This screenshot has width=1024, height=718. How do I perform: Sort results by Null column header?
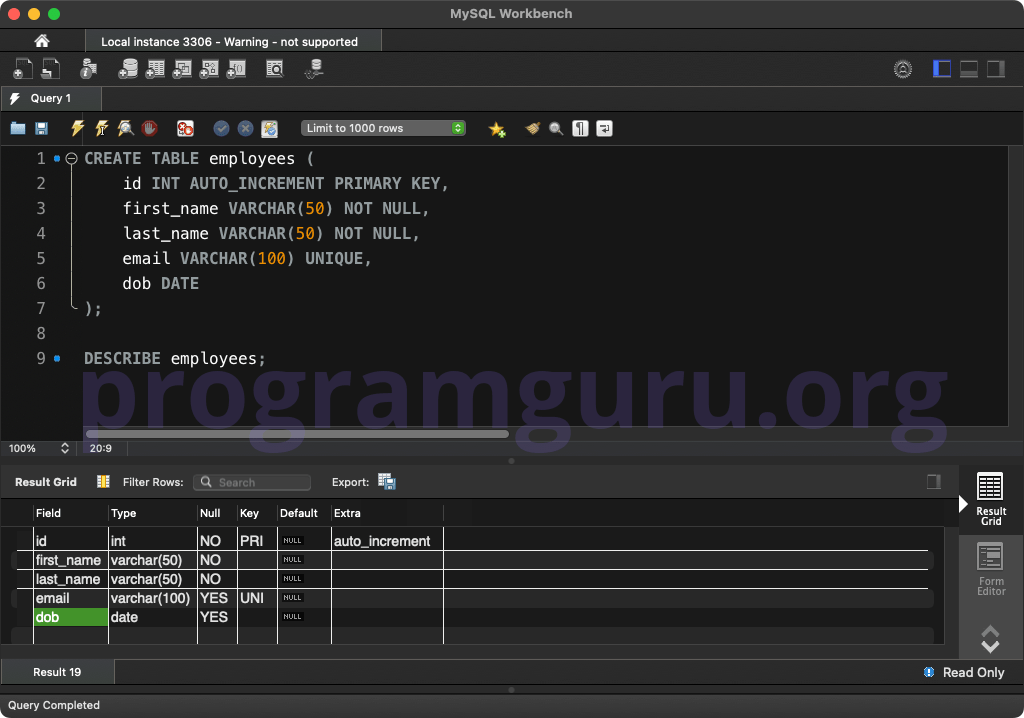point(217,513)
